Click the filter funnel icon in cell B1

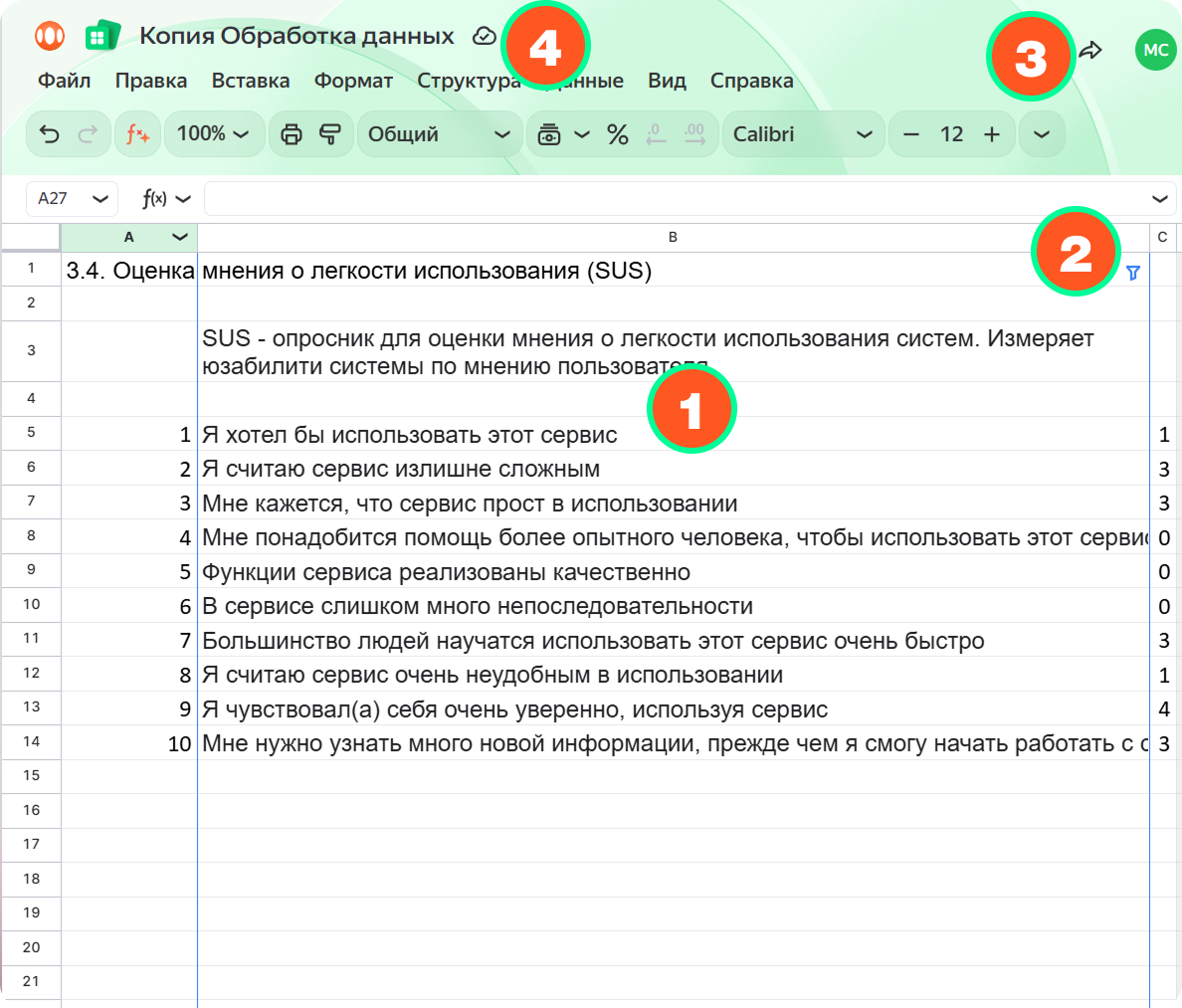tap(1132, 273)
